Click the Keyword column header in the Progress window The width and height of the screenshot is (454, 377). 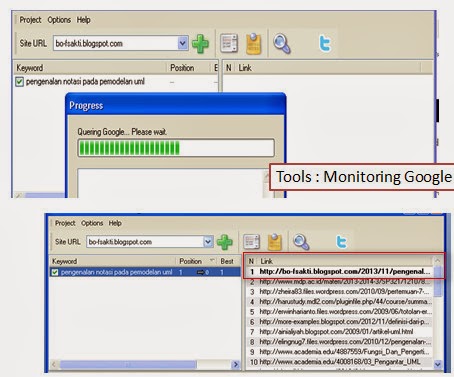pyautogui.click(x=90, y=68)
